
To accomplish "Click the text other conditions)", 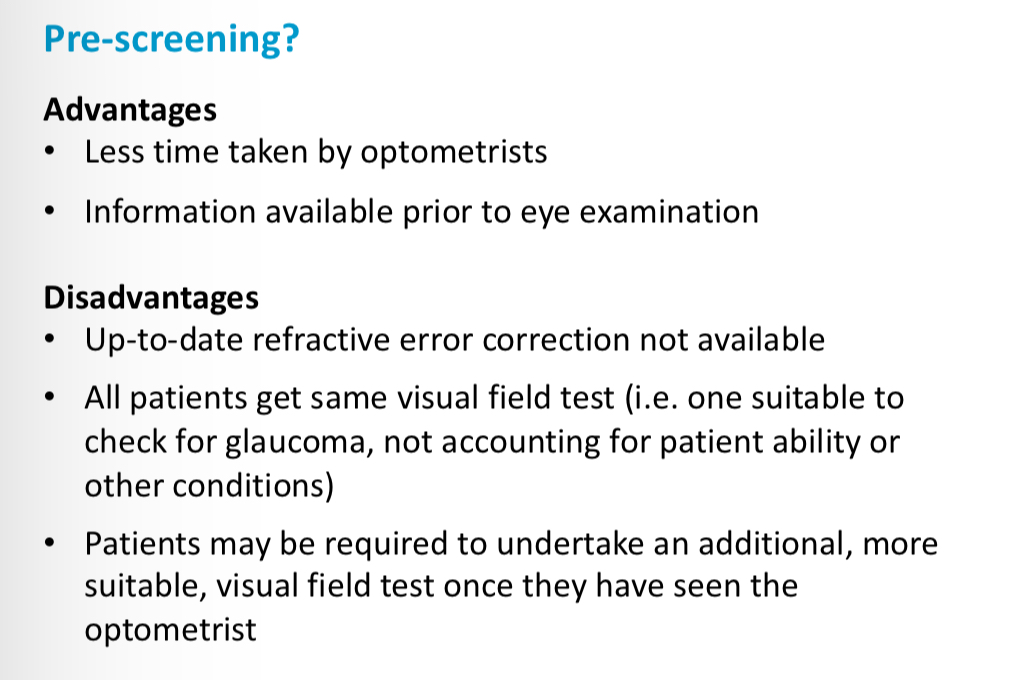I will click(209, 486).
